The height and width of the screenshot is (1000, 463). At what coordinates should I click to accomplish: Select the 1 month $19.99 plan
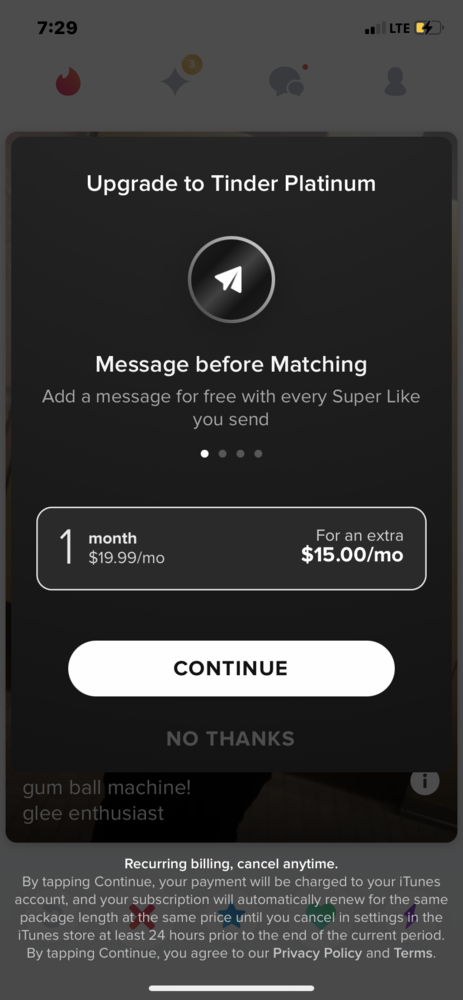232,548
